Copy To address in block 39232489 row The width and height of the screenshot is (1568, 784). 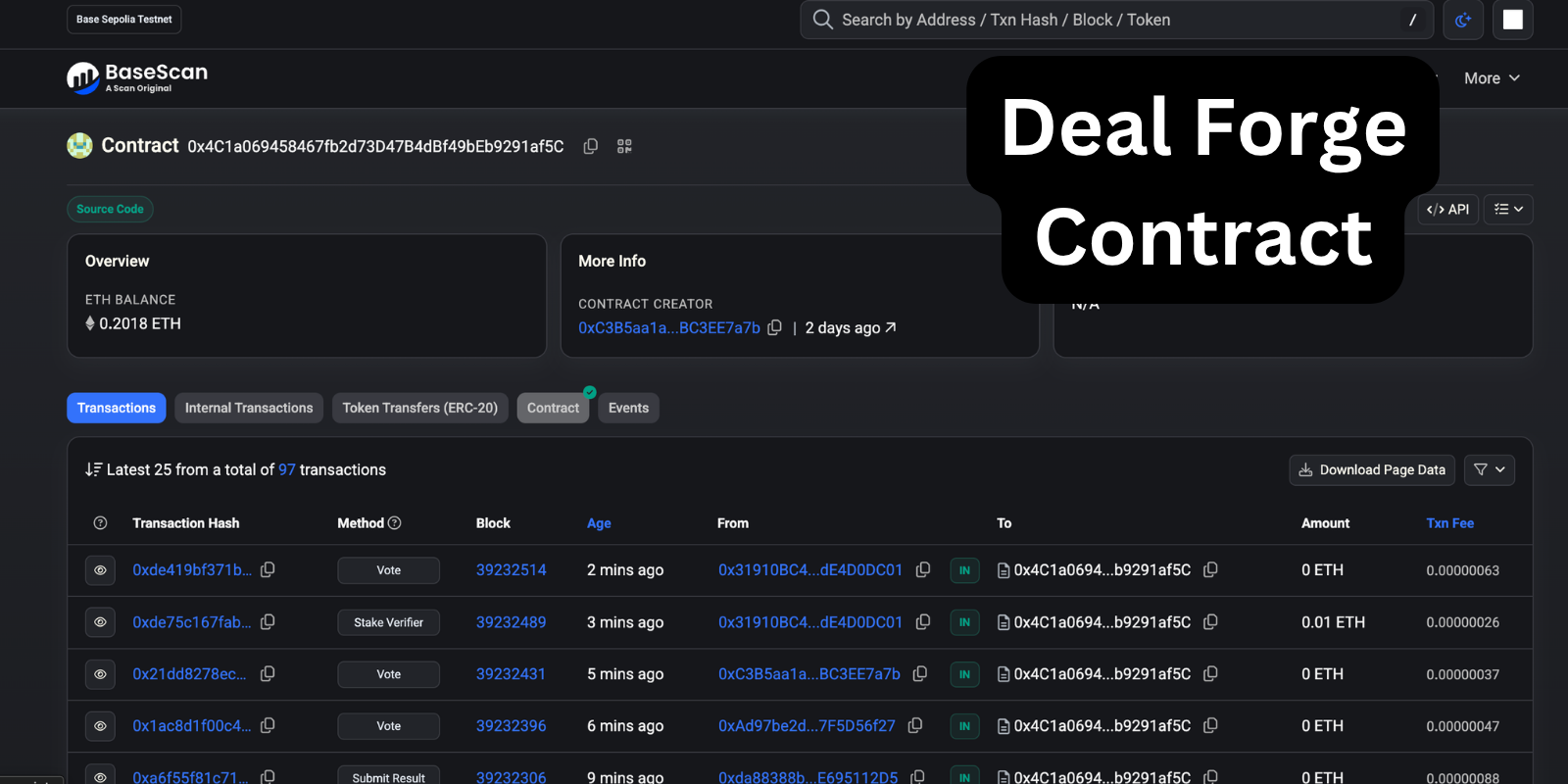click(x=1210, y=621)
